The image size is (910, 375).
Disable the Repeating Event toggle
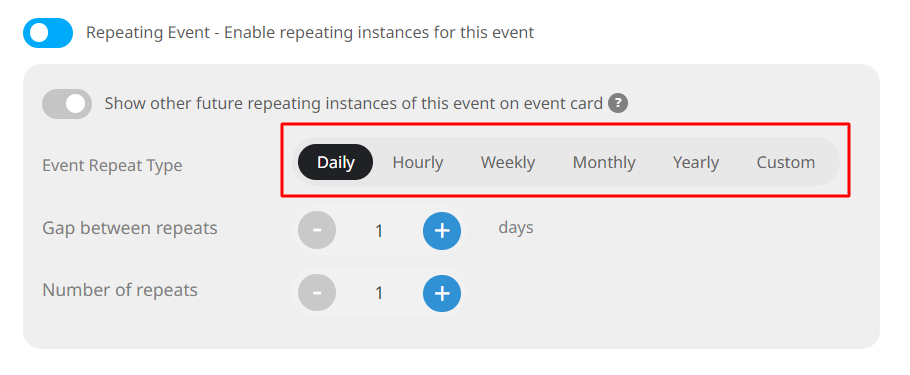(48, 33)
